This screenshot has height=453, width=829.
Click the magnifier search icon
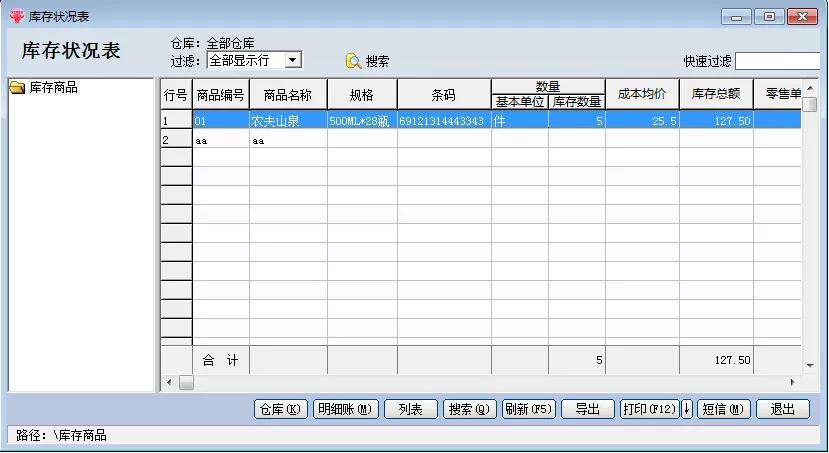(x=353, y=61)
